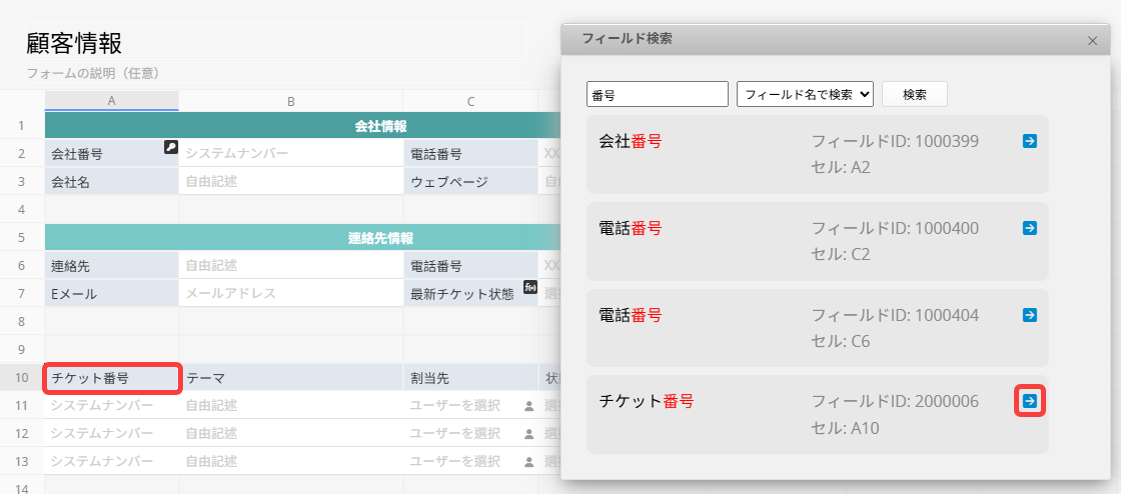Image resolution: width=1121 pixels, height=494 pixels.
Task: Go to チケット番号 field via arrow icon
Action: (1030, 401)
